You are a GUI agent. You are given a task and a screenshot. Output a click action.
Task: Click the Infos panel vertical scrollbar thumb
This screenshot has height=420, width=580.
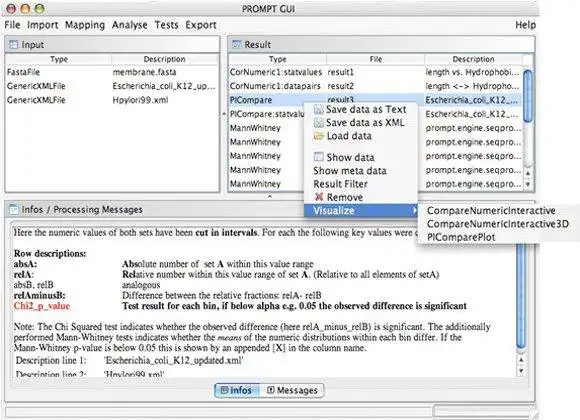[x=521, y=296]
